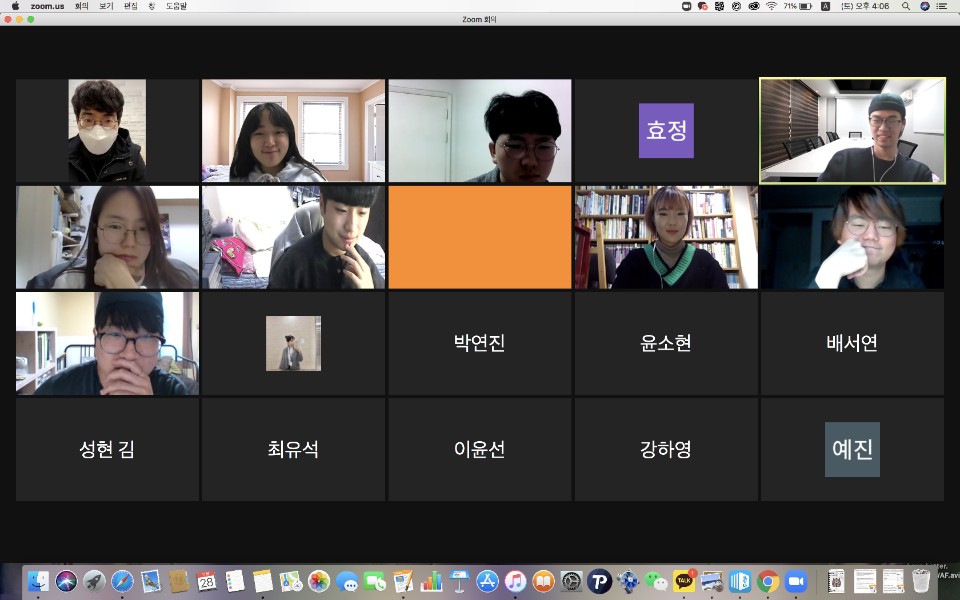Open System Preferences gear in dock

point(571,581)
